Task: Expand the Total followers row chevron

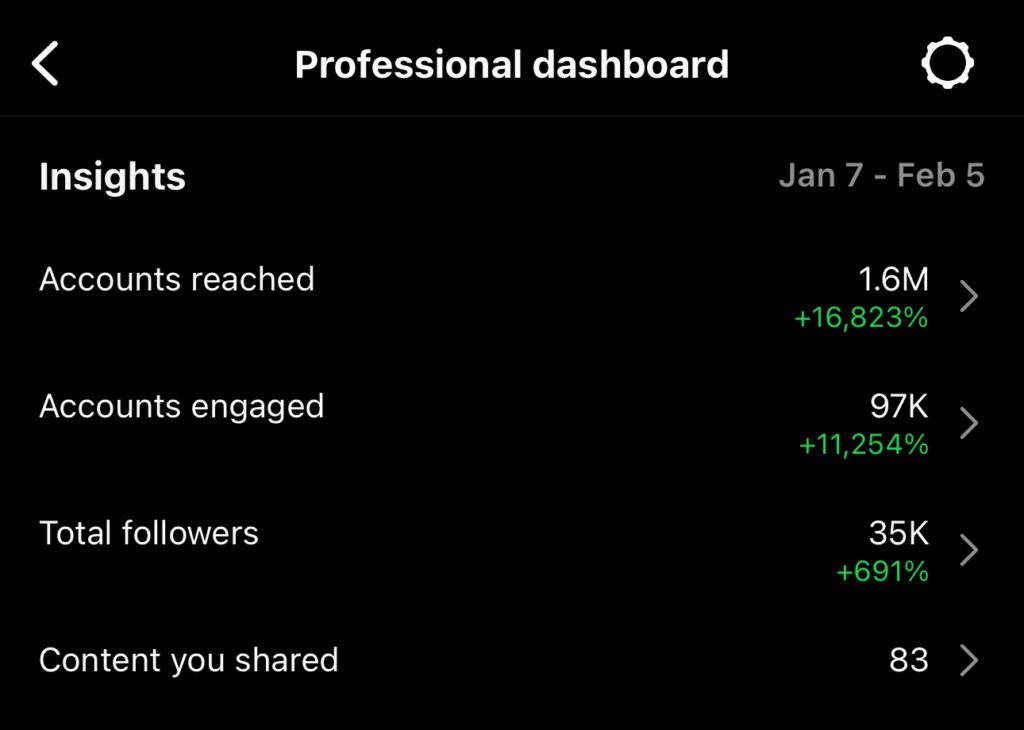Action: click(x=968, y=550)
